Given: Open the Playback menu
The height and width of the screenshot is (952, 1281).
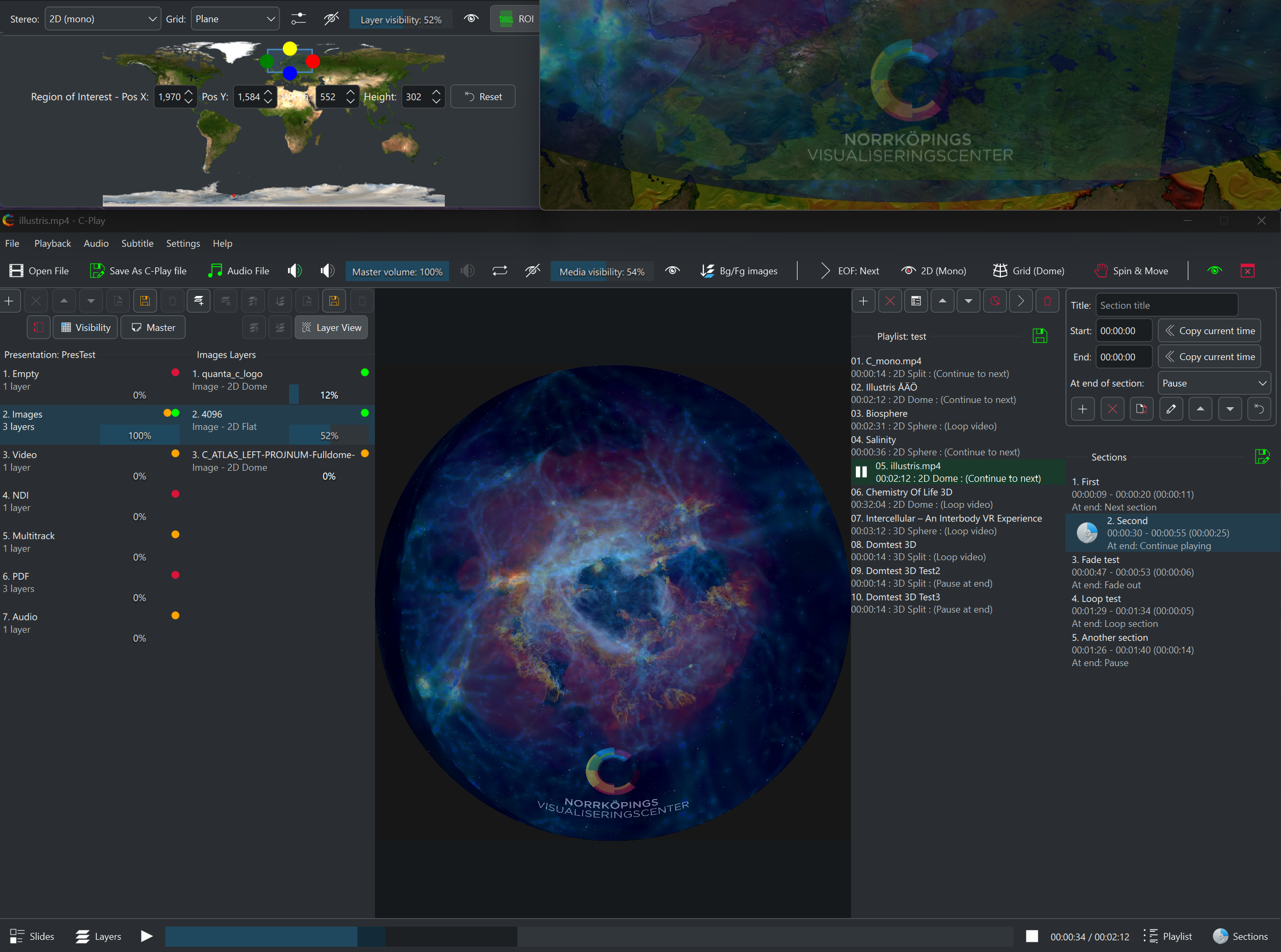Looking at the screenshot, I should [52, 243].
